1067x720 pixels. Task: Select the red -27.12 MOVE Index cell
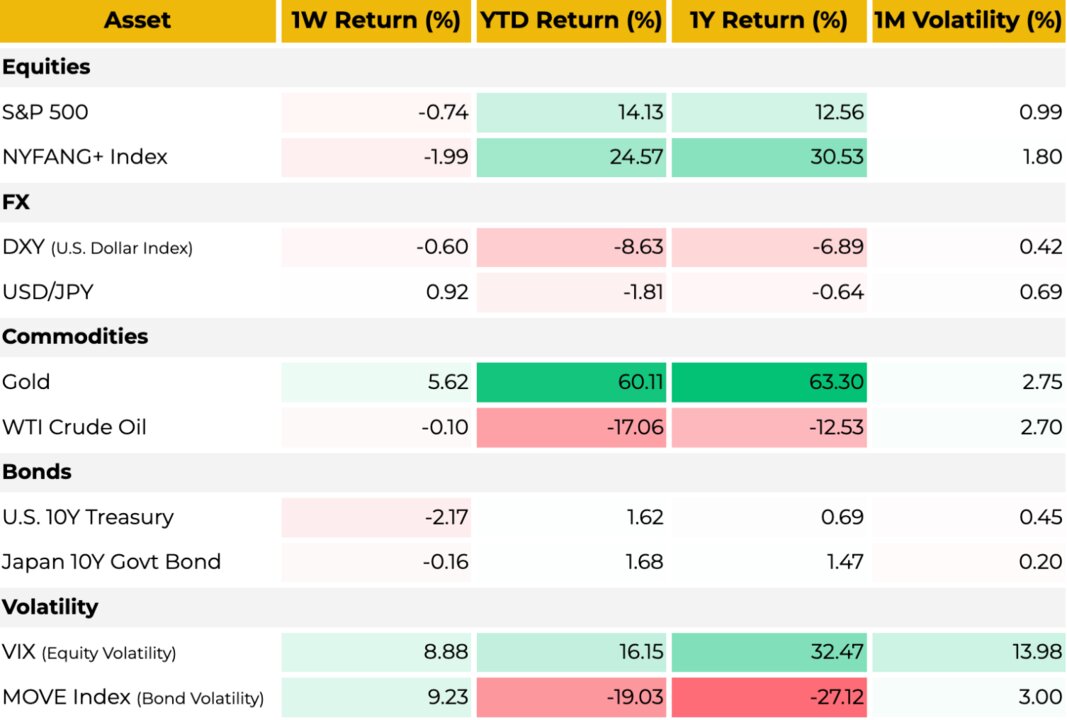coord(768,697)
